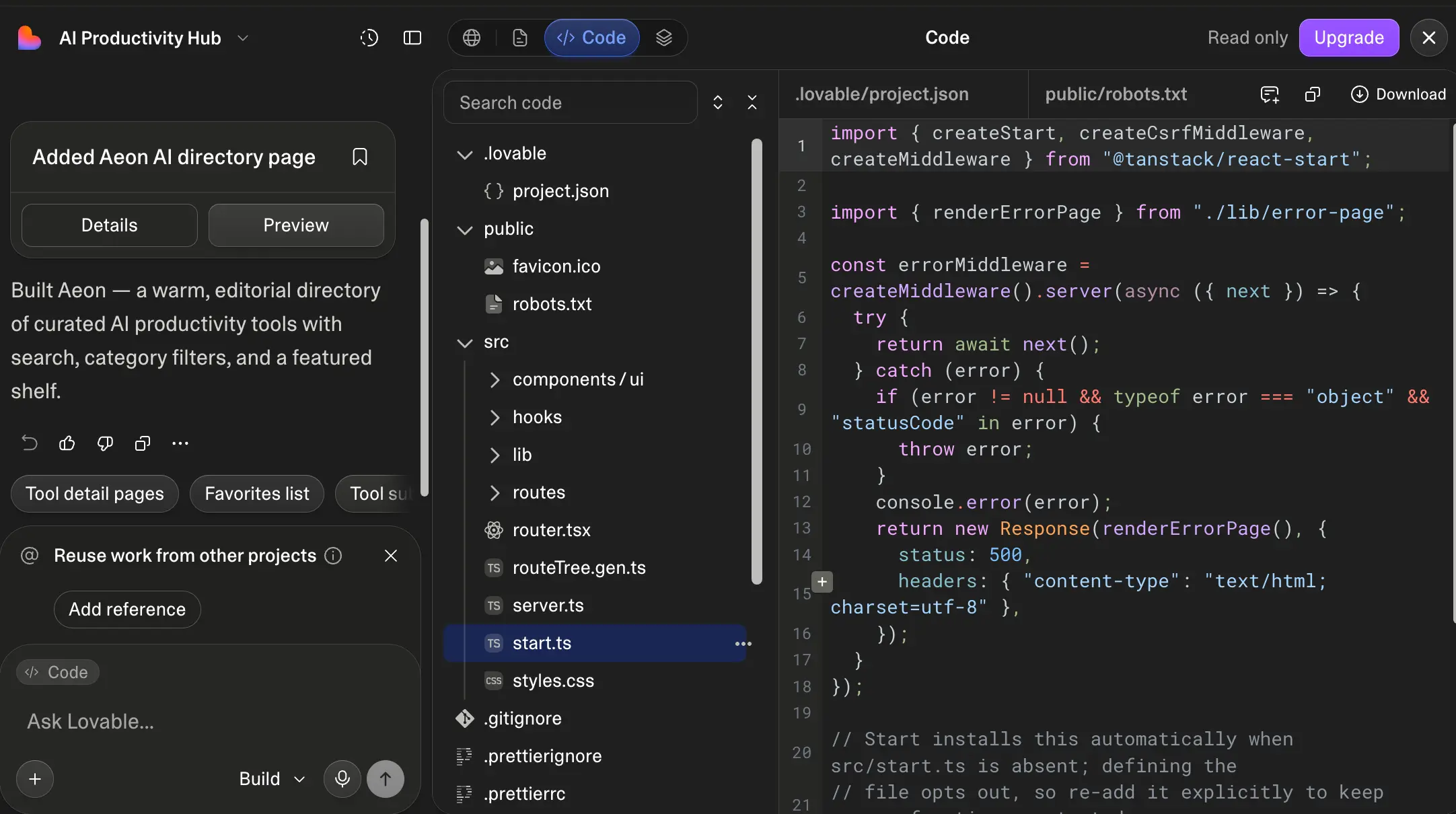The height and width of the screenshot is (814, 1456).
Task: Click the plus icon on line 15
Action: [x=822, y=582]
